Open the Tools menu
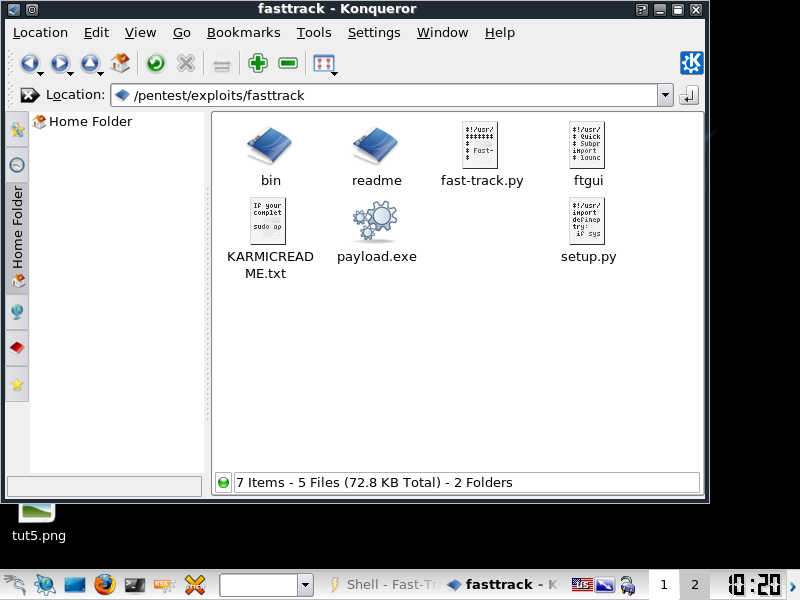This screenshot has width=800, height=600. (314, 33)
